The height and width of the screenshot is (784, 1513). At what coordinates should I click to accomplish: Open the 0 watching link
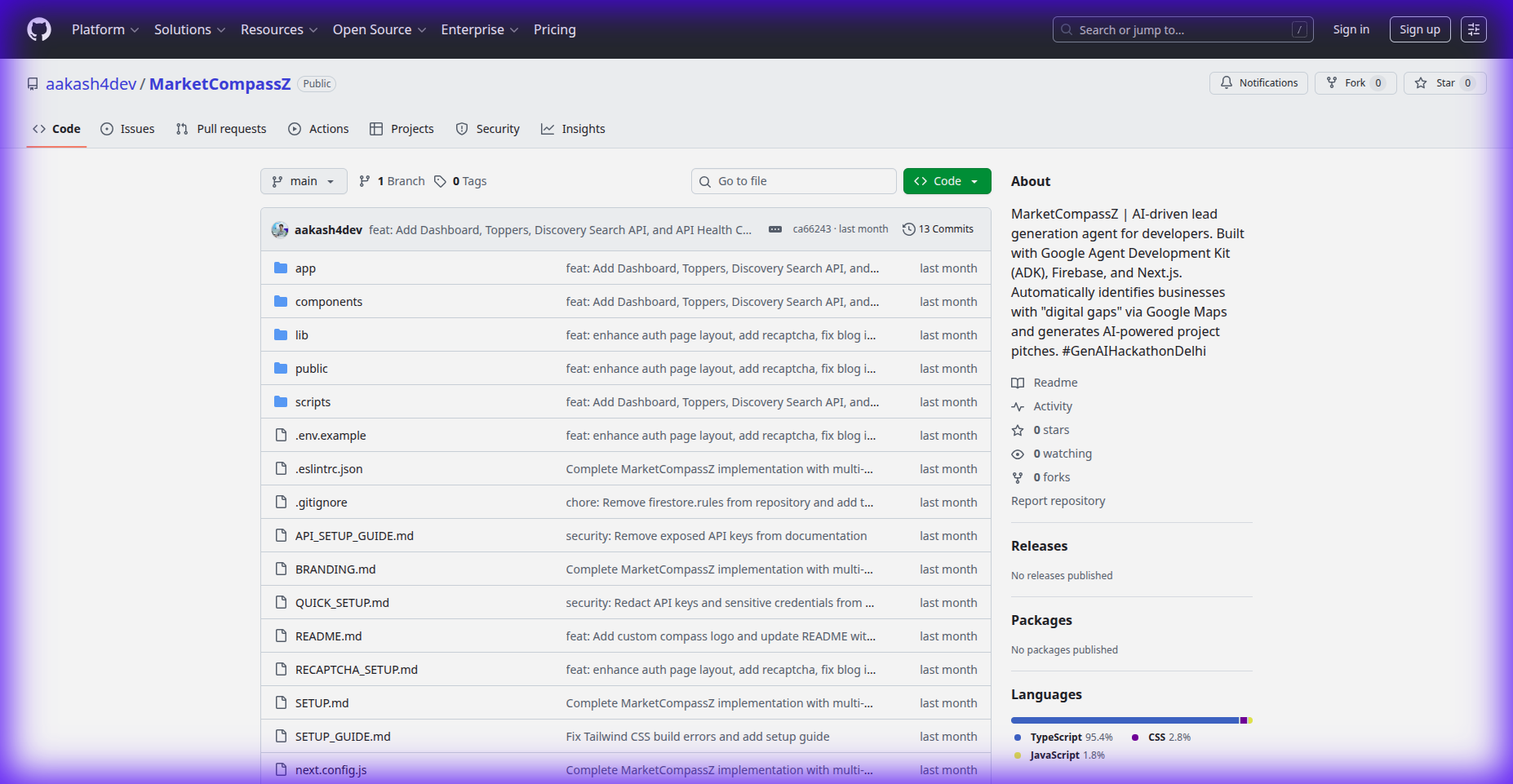tap(1062, 454)
